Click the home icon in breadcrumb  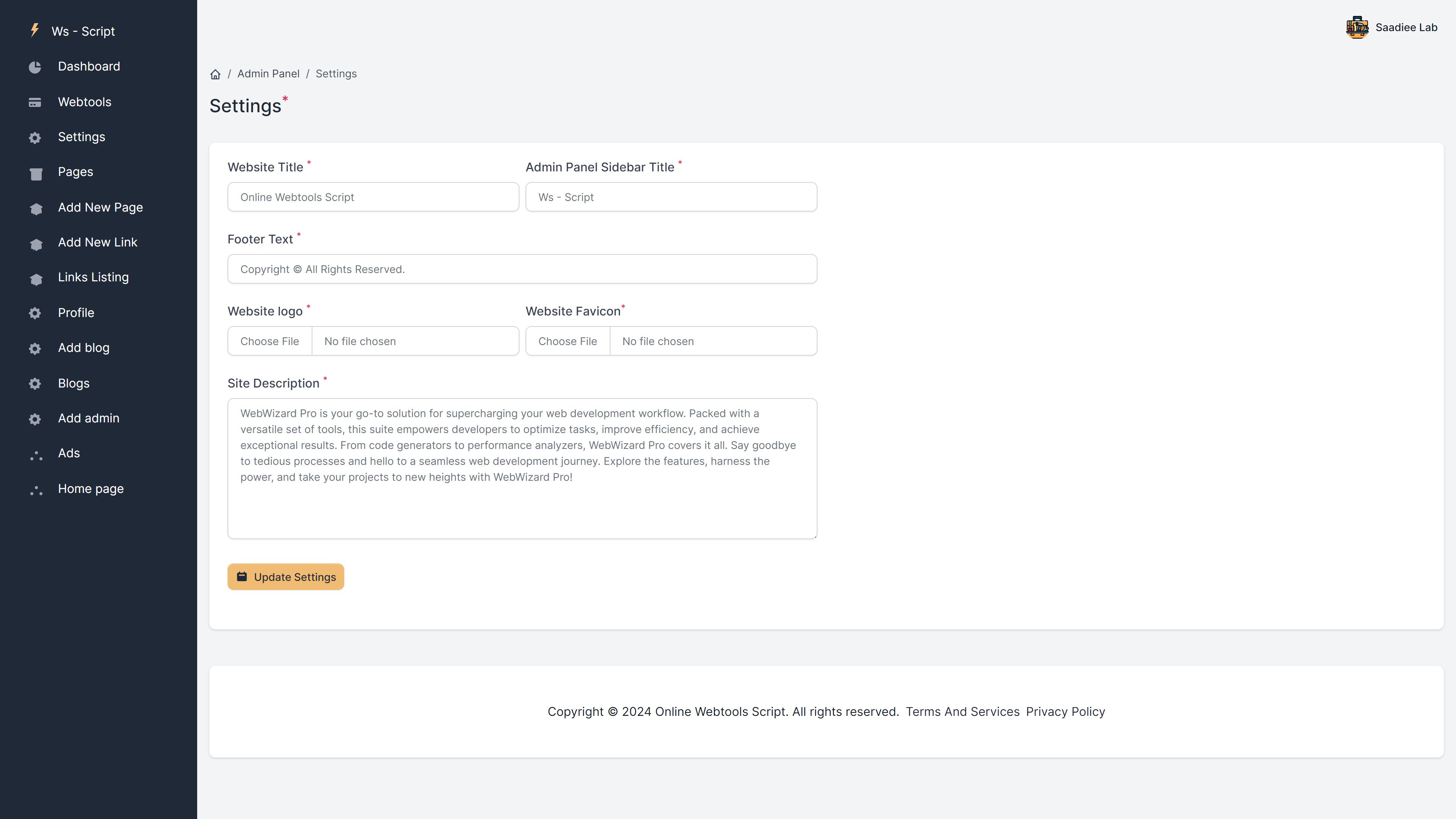[x=215, y=74]
